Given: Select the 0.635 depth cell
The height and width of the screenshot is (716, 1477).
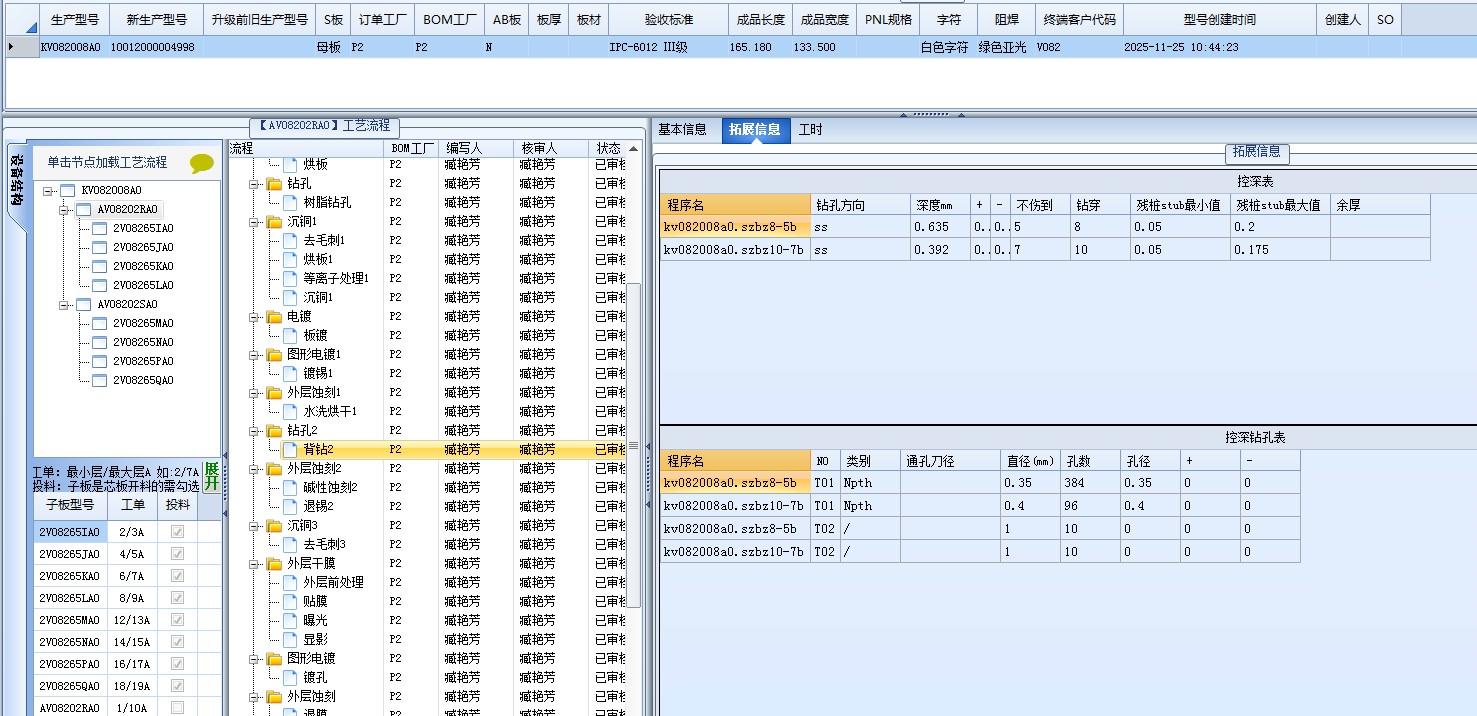Looking at the screenshot, I should 940,227.
